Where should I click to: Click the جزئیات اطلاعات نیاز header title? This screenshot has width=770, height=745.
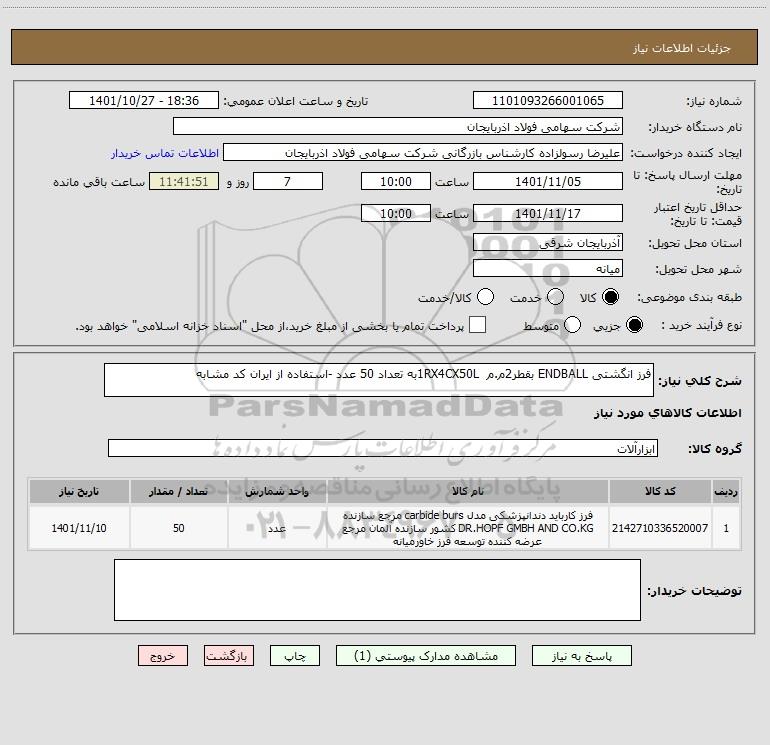coord(681,48)
